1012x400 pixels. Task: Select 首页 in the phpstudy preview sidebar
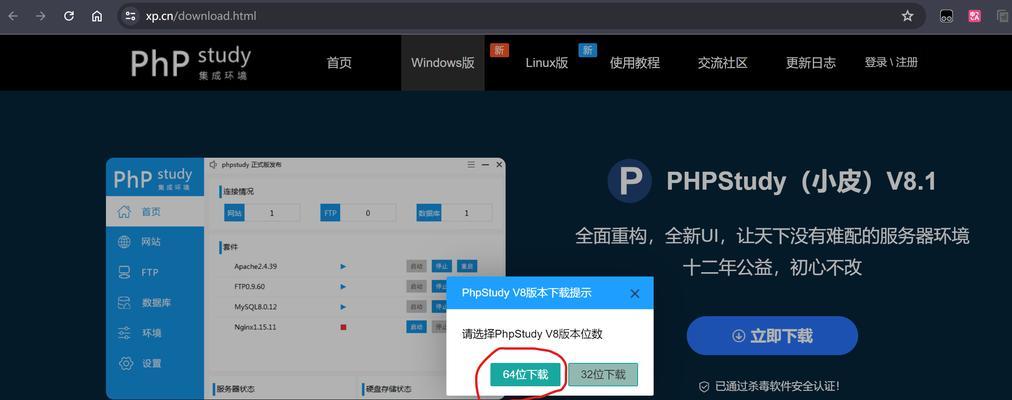pyautogui.click(x=155, y=212)
